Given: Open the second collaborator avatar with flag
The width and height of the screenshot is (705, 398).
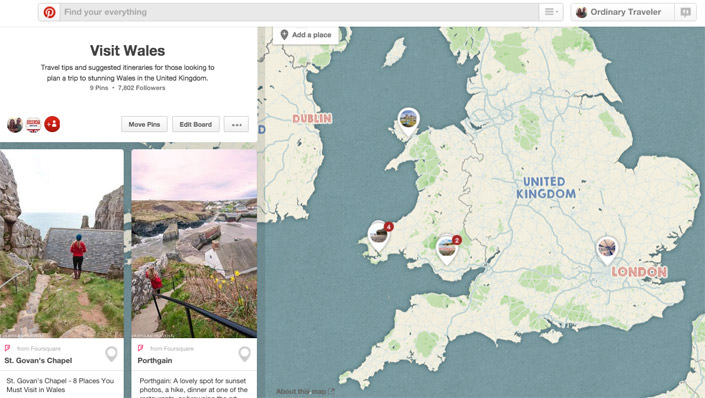Looking at the screenshot, I should tap(33, 125).
